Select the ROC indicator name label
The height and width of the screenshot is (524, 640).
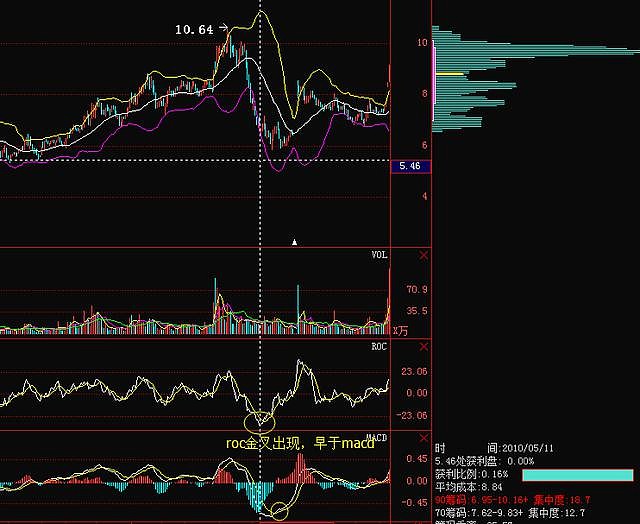coord(379,347)
